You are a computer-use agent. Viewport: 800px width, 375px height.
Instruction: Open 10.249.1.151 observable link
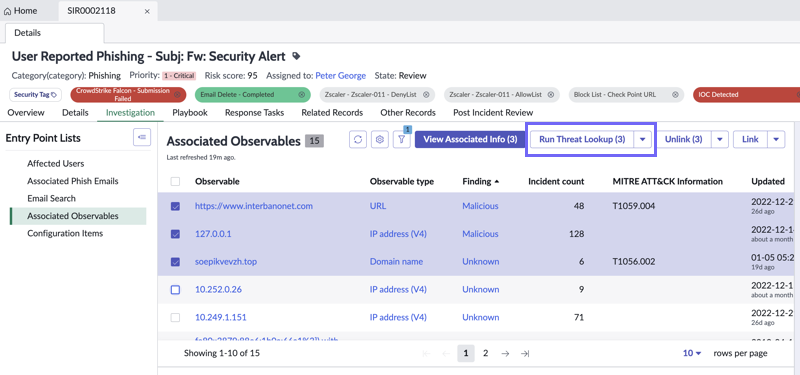tap(221, 317)
